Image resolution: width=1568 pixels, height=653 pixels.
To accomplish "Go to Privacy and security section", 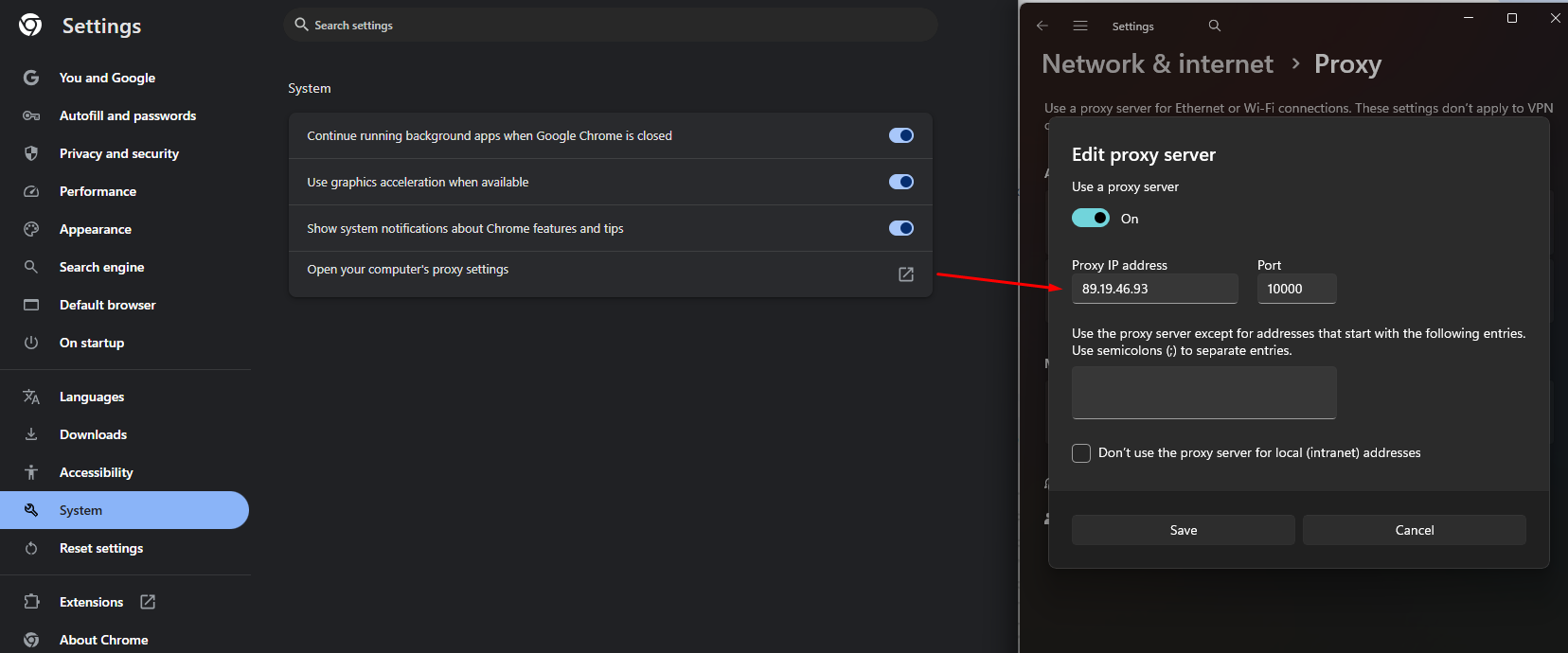I will click(x=119, y=153).
